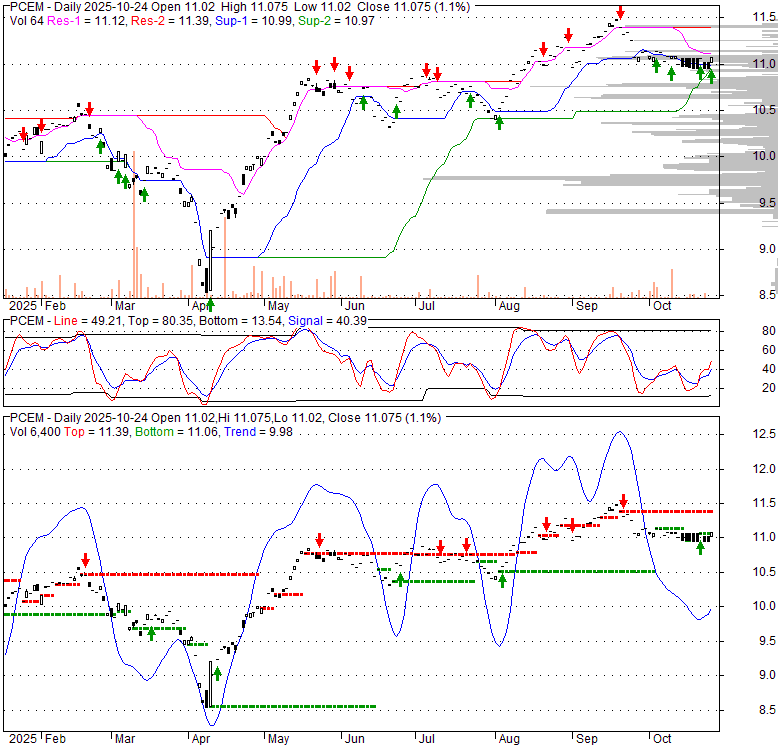Click the red down arrow in mid-September on the bottom chart

coord(623,501)
